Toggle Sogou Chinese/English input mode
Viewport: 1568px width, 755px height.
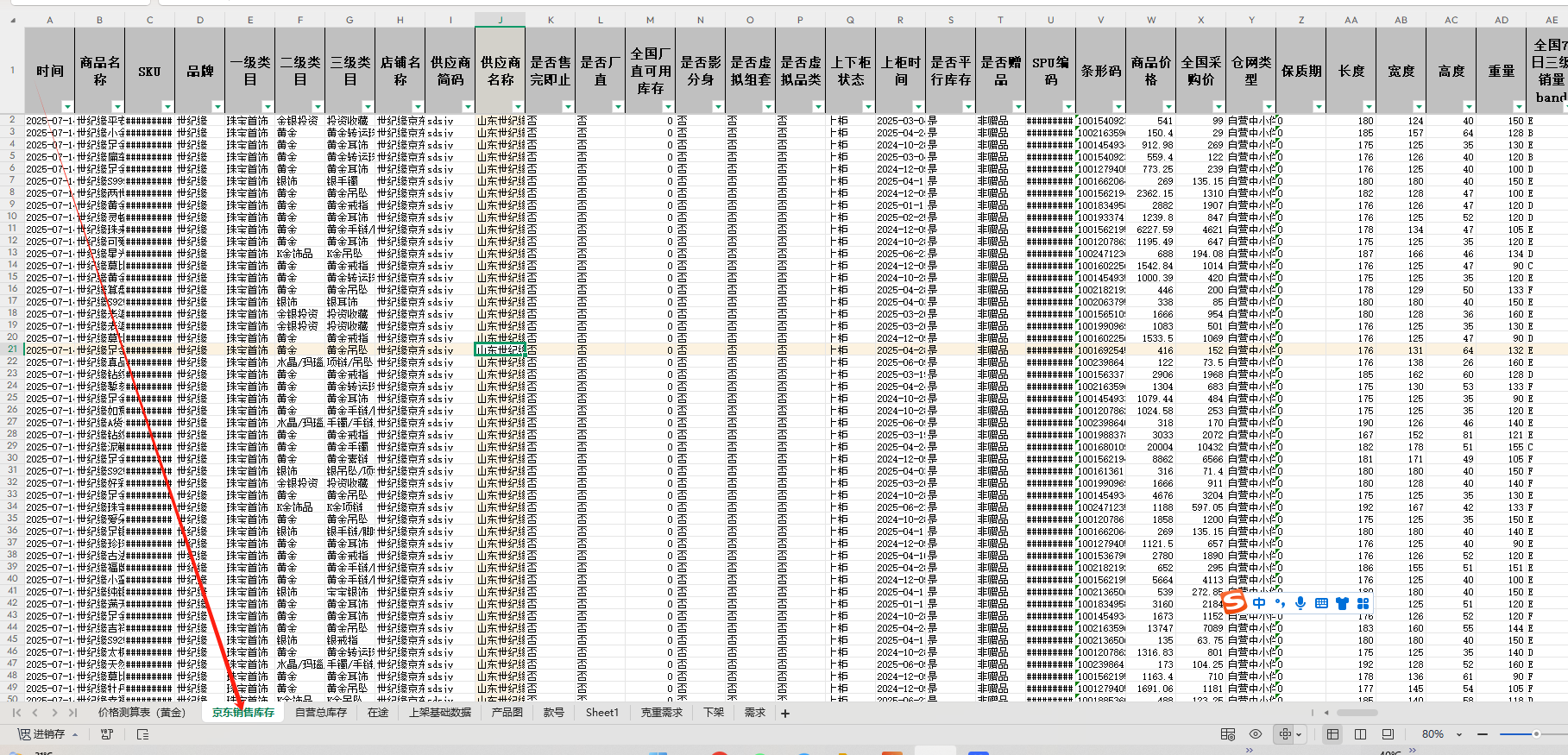[x=1259, y=603]
